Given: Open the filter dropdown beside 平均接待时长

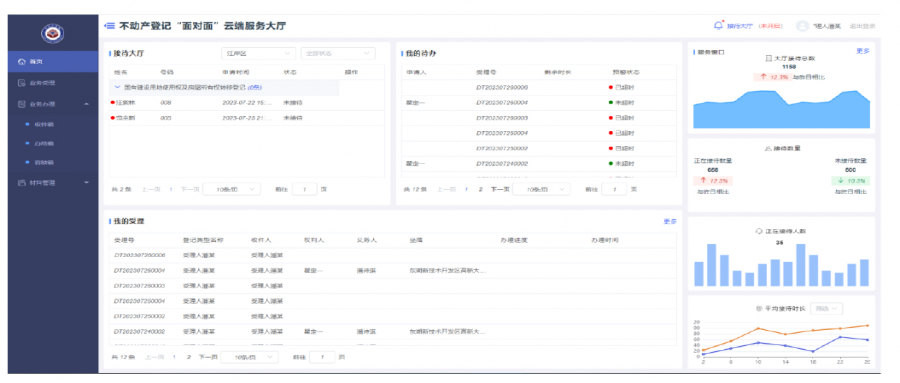Looking at the screenshot, I should coord(826,308).
